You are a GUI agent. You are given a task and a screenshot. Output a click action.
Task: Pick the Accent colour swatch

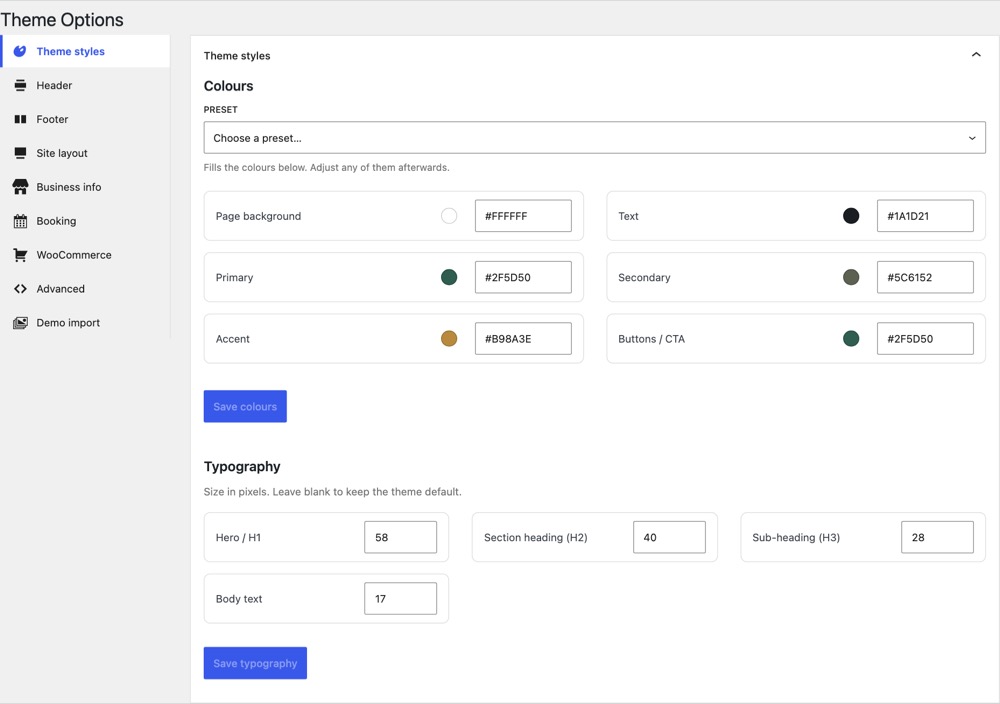click(449, 339)
